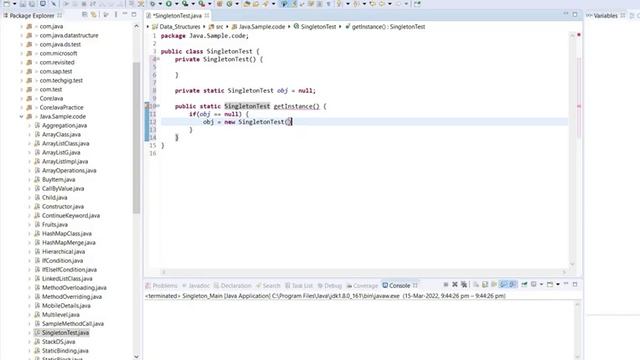Click the editor horizontal scrollbar track
The image size is (640, 360).
(363, 271)
